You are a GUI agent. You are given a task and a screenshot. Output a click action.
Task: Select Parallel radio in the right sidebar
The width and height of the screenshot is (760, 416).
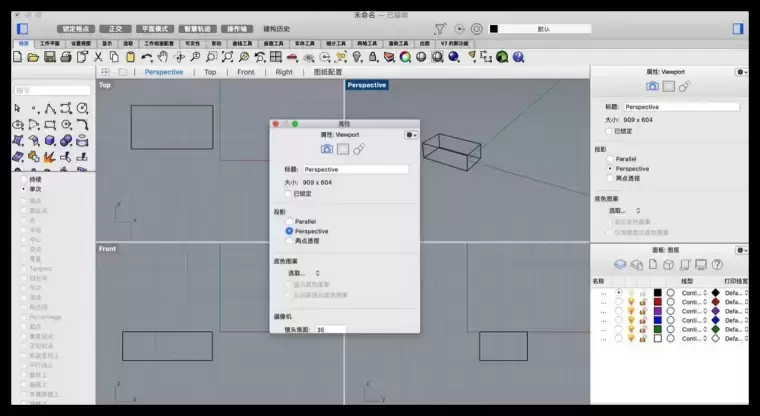[610, 159]
